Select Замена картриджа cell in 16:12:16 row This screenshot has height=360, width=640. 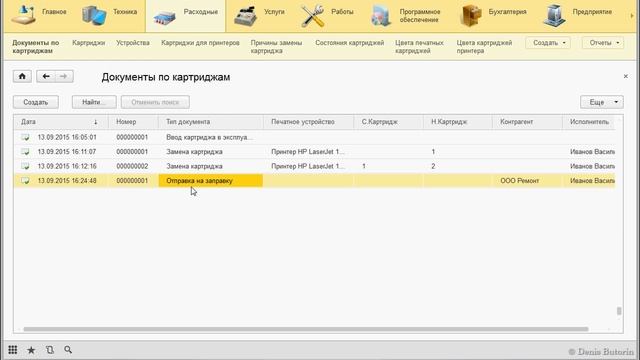click(211, 166)
